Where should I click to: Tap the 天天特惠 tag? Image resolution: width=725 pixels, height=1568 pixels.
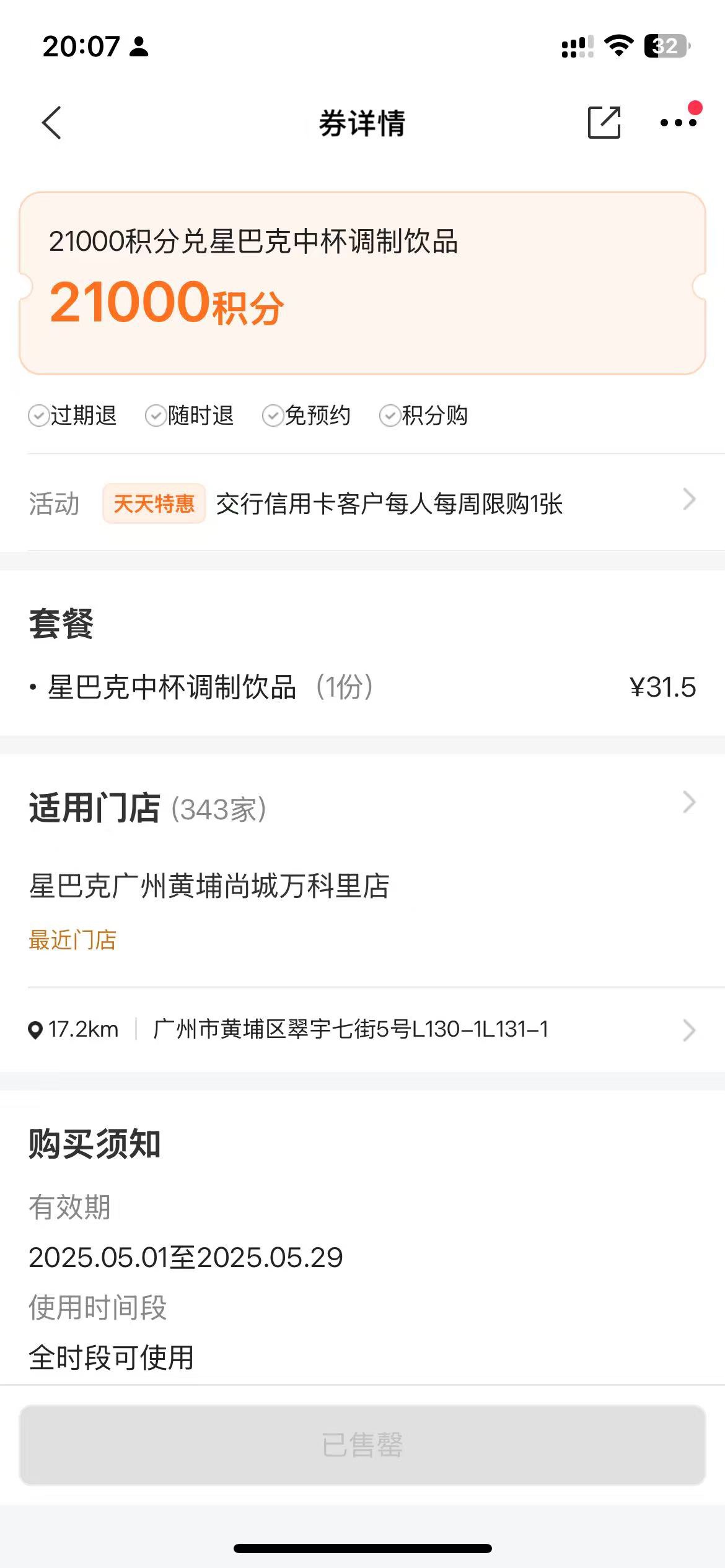154,503
